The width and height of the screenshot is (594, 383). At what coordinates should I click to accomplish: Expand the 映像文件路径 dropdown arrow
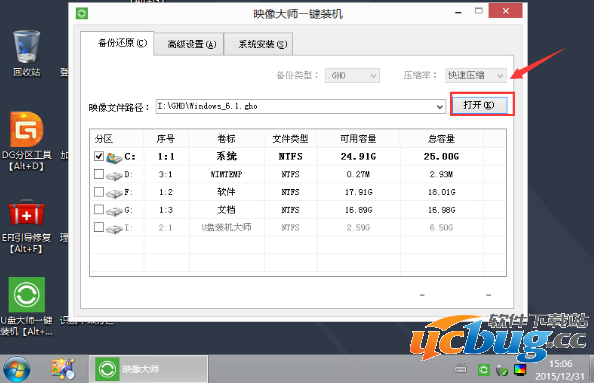[439, 107]
